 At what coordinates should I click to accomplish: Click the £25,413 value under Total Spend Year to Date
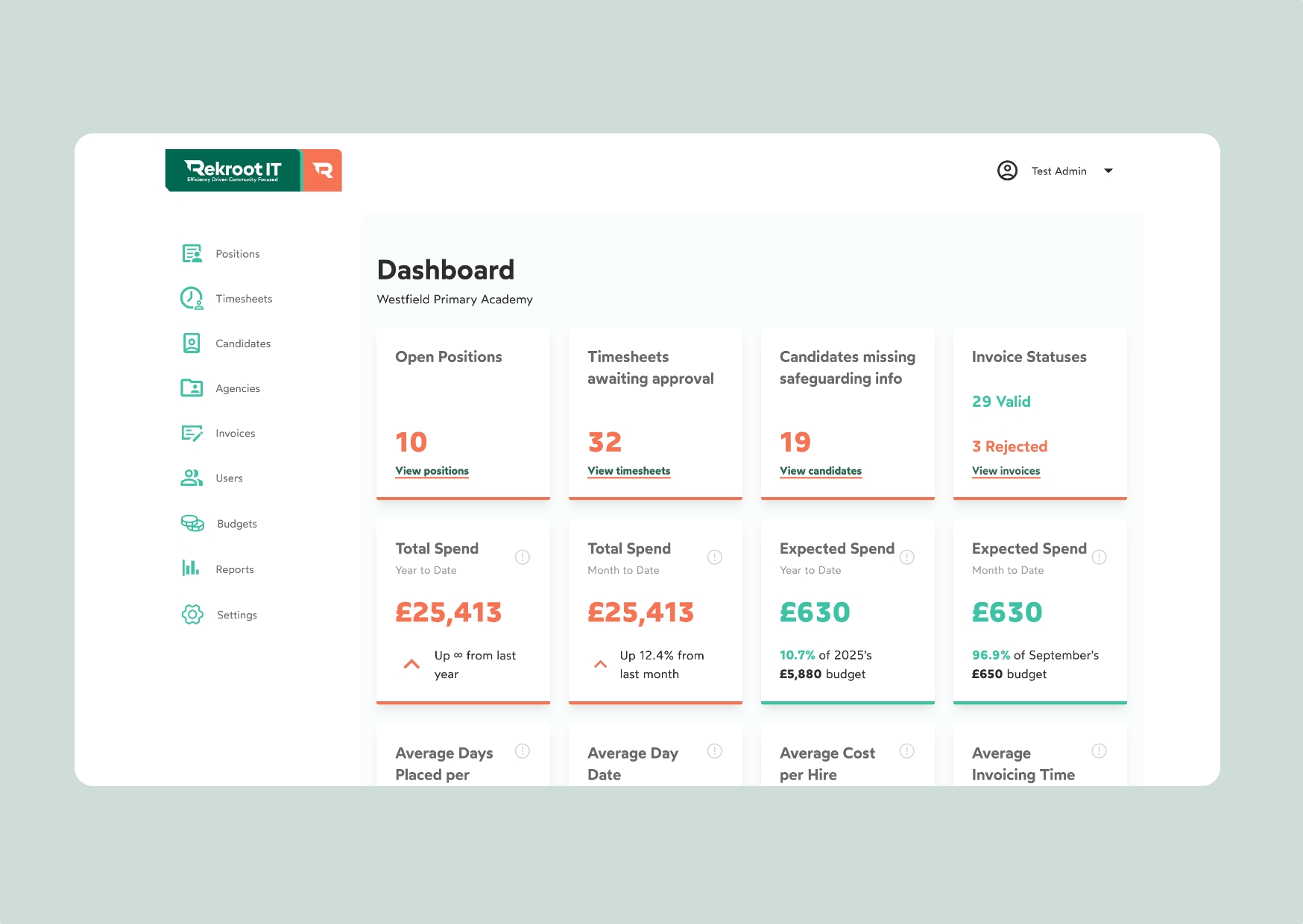pyautogui.click(x=449, y=613)
